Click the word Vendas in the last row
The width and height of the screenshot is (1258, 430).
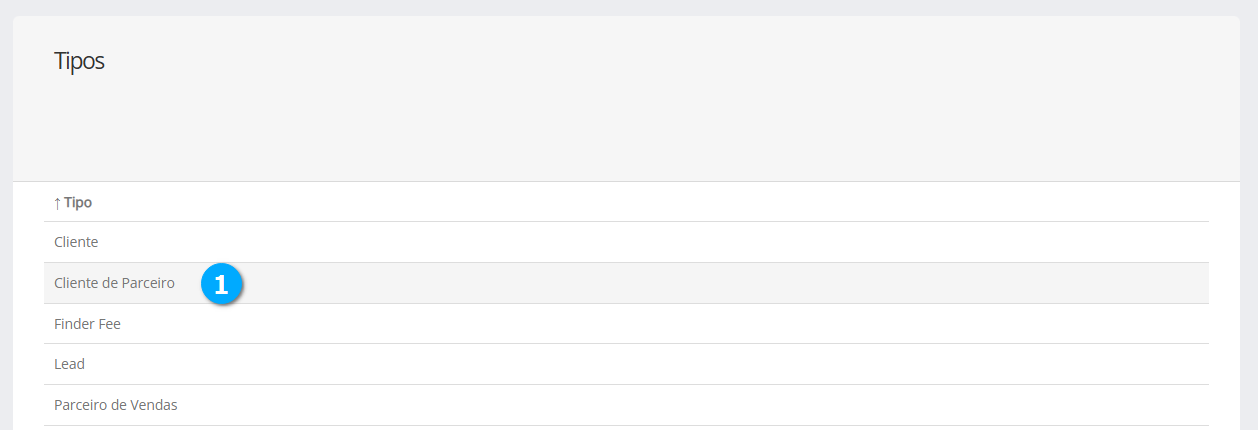[154, 405]
